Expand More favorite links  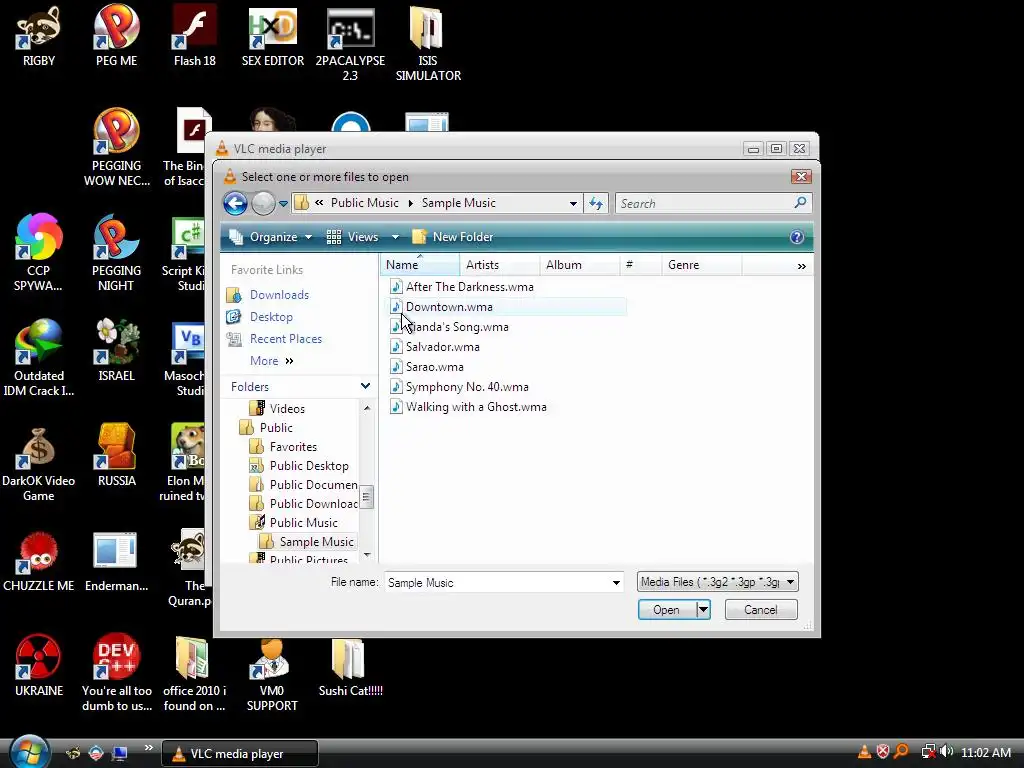click(272, 361)
